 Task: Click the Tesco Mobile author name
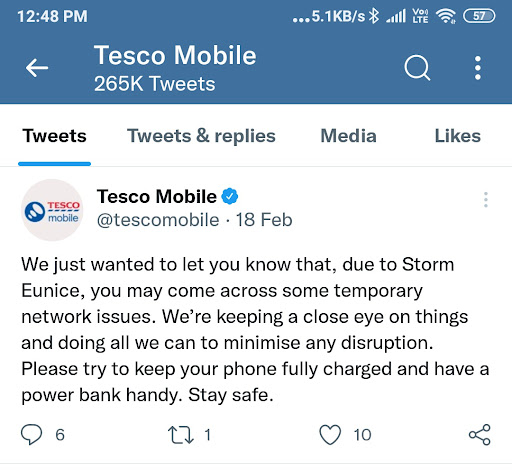(157, 196)
